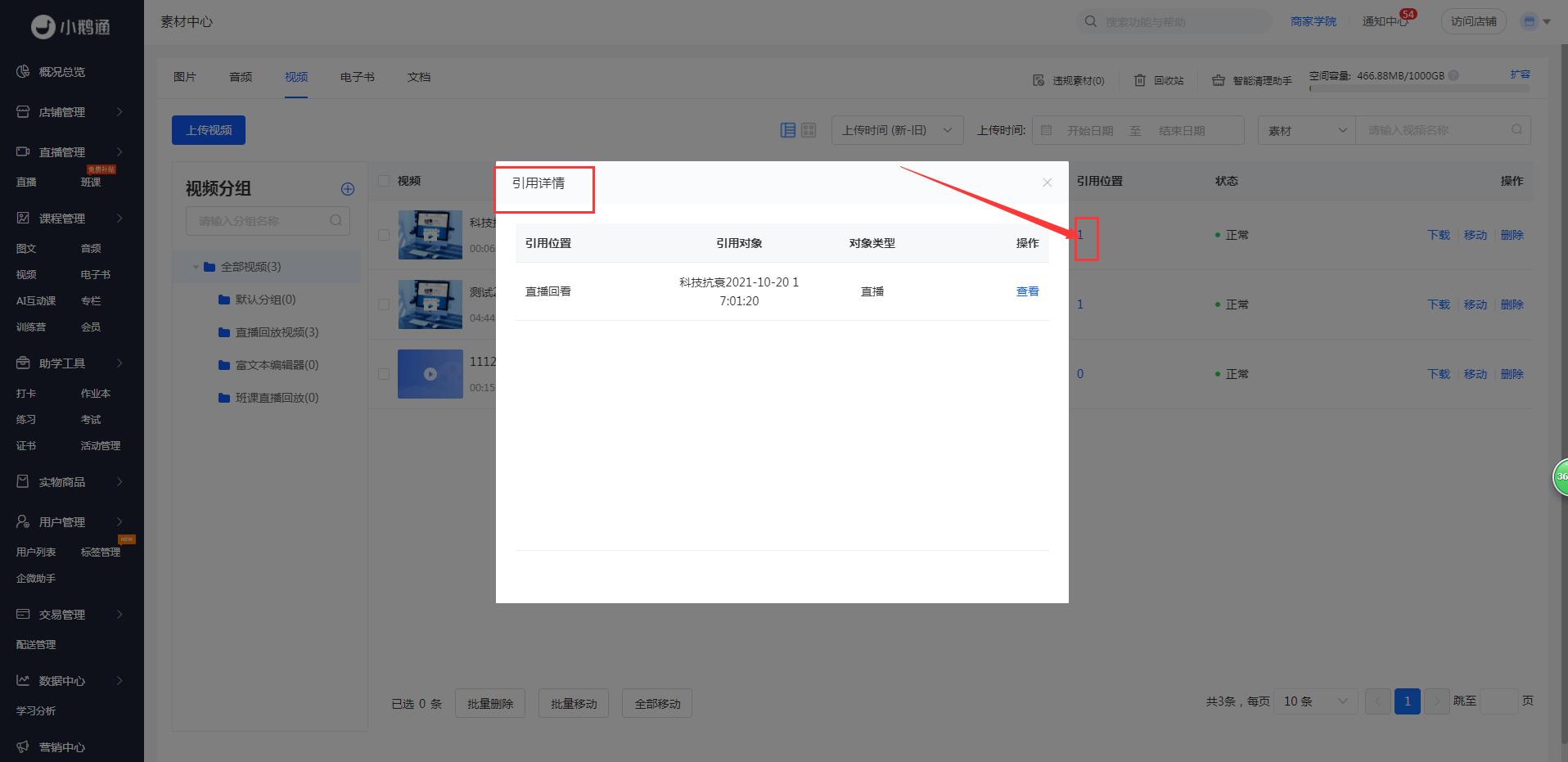
Task: Open 概况总览 in the sidebar
Action: pos(62,72)
